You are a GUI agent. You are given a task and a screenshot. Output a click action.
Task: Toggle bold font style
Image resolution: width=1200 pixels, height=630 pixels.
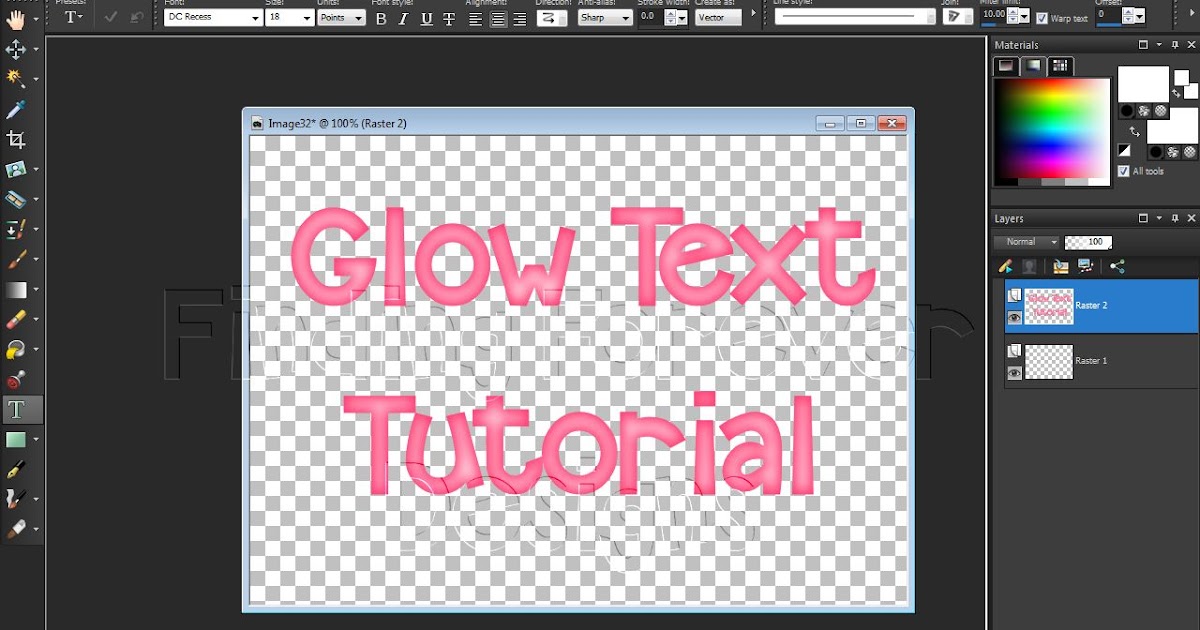point(381,18)
